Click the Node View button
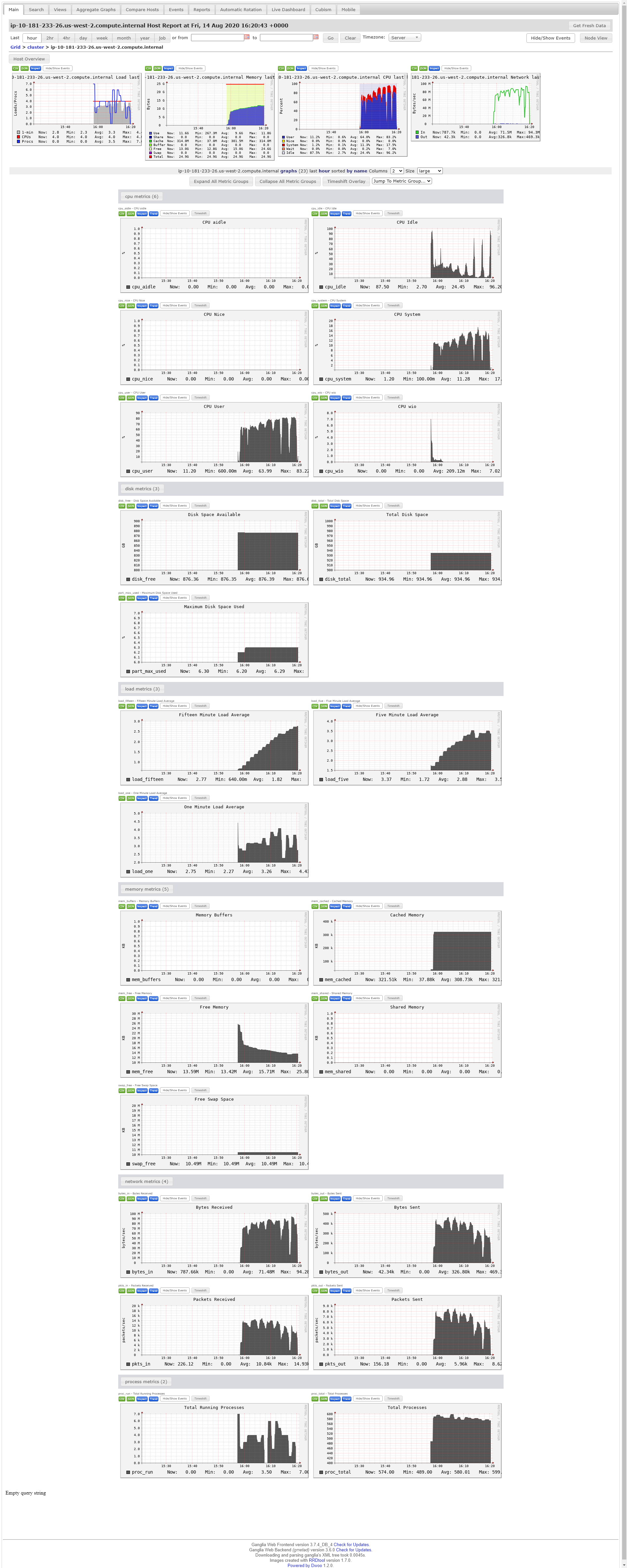This screenshot has width=627, height=1568. pos(595,38)
